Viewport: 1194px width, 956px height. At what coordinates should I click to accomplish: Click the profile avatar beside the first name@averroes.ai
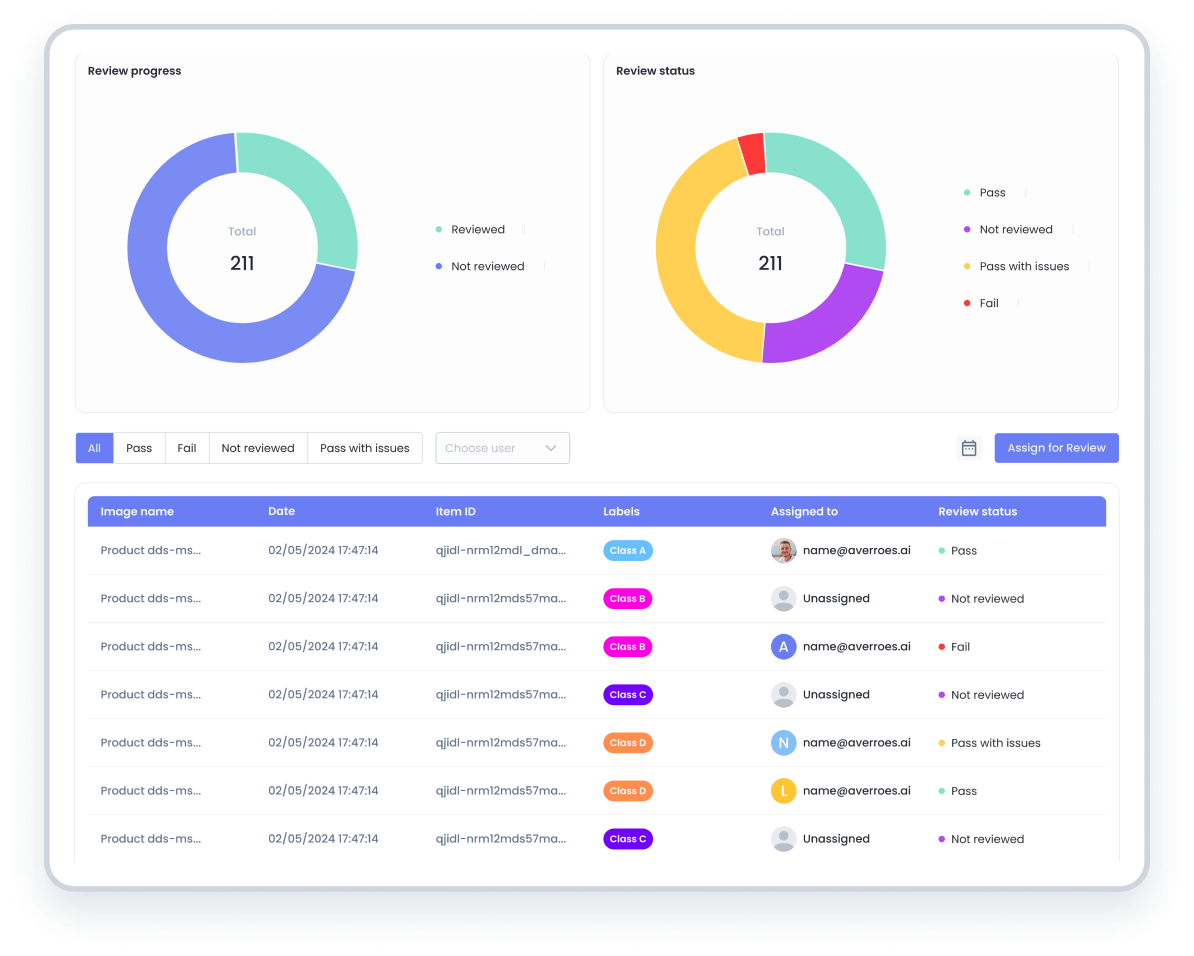(783, 550)
